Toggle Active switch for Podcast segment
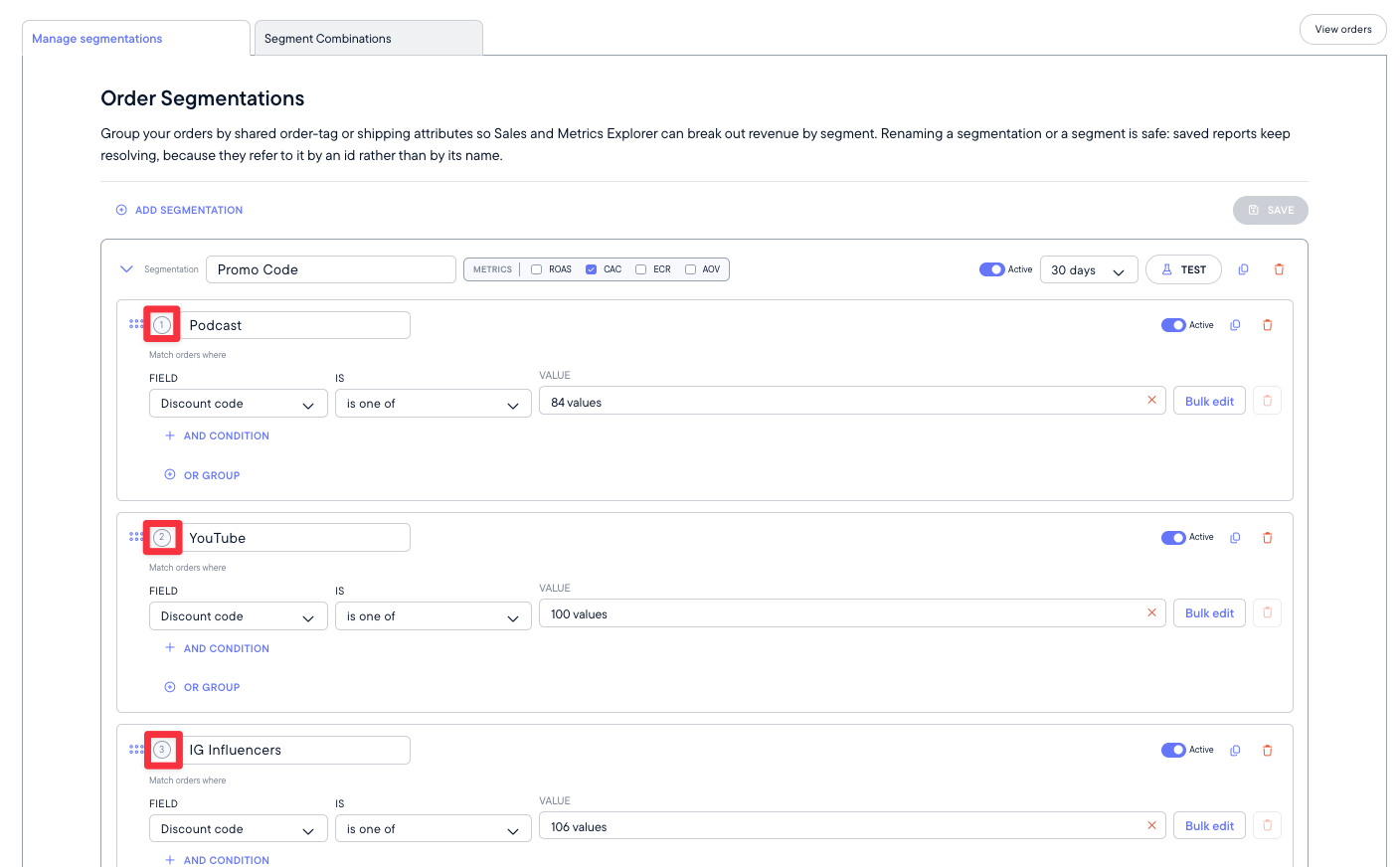The image size is (1400, 867). tap(1173, 325)
